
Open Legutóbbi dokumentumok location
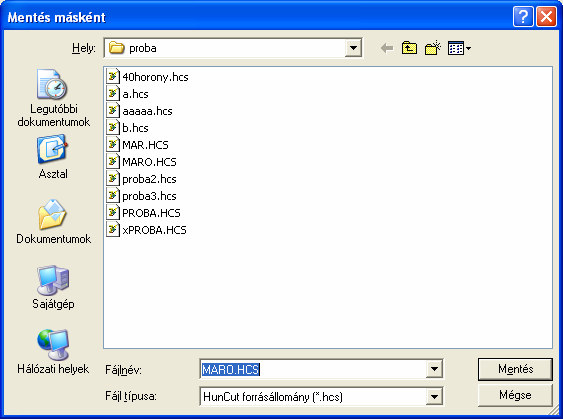(53, 98)
